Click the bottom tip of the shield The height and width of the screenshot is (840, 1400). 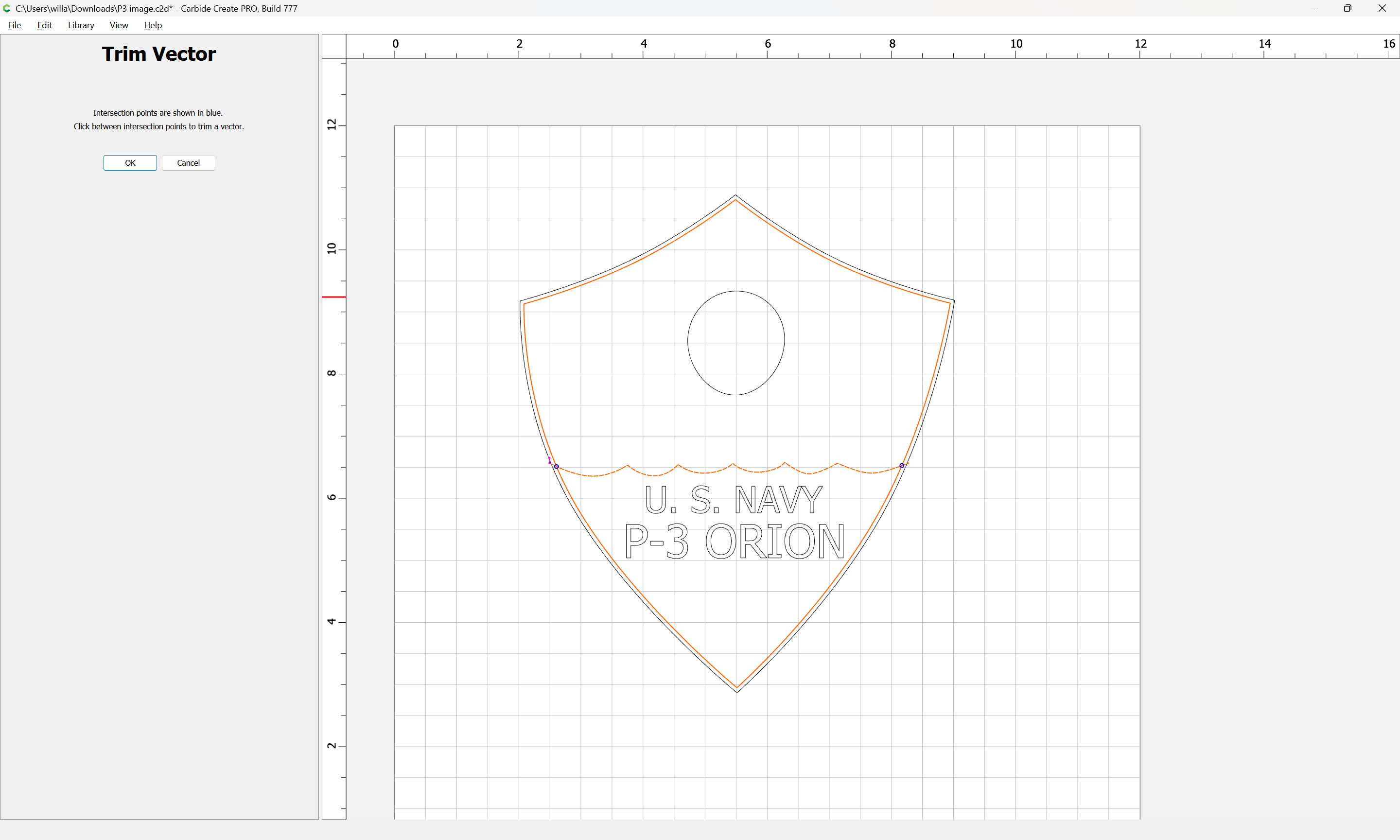[x=737, y=688]
